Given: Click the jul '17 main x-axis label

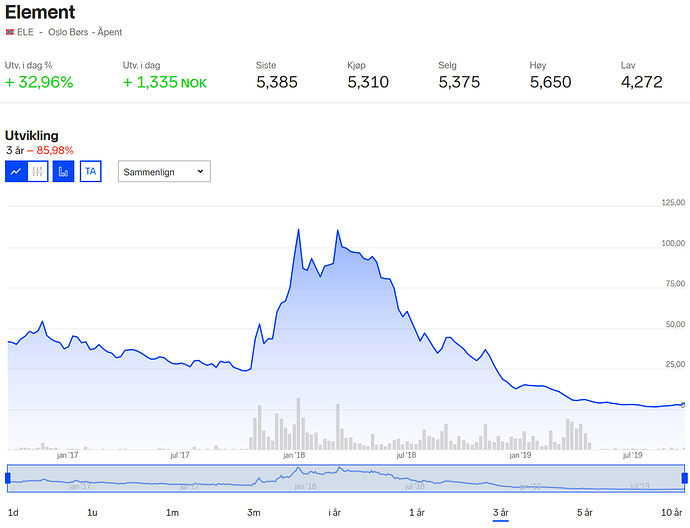Looking at the screenshot, I should [x=180, y=455].
